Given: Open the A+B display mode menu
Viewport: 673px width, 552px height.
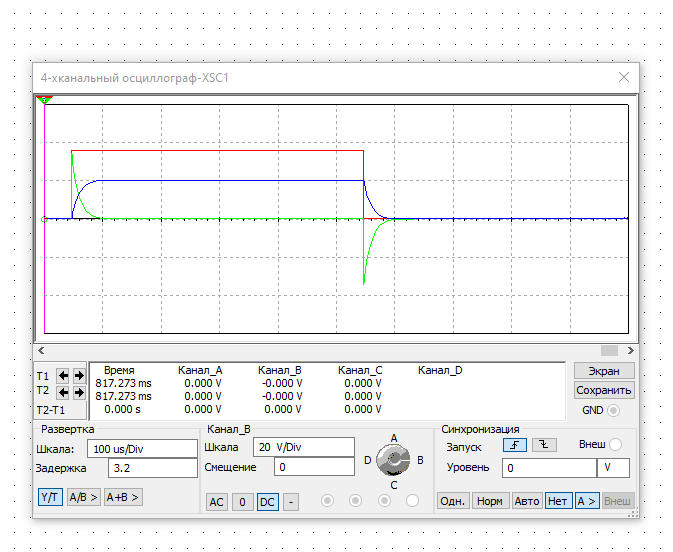Looking at the screenshot, I should (123, 497).
